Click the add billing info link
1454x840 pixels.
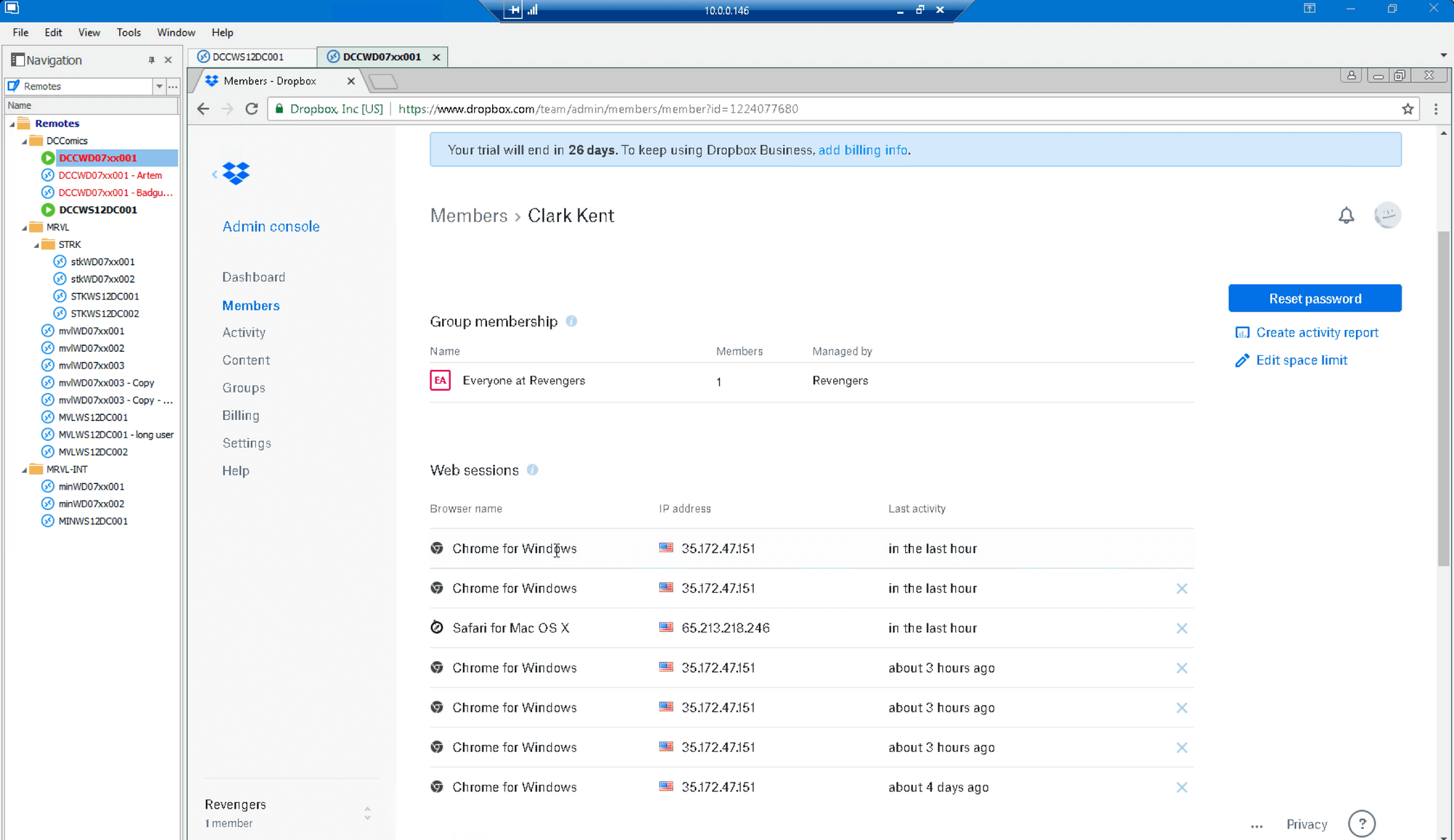click(x=863, y=150)
